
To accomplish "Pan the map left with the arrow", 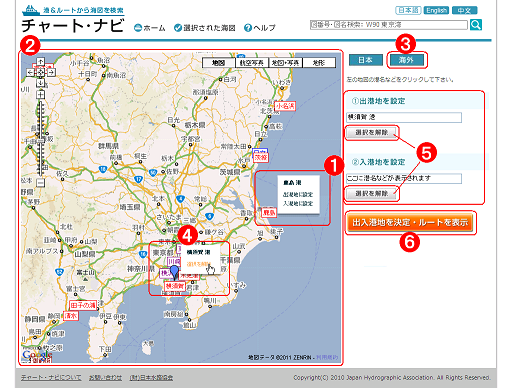I will point(30,72).
